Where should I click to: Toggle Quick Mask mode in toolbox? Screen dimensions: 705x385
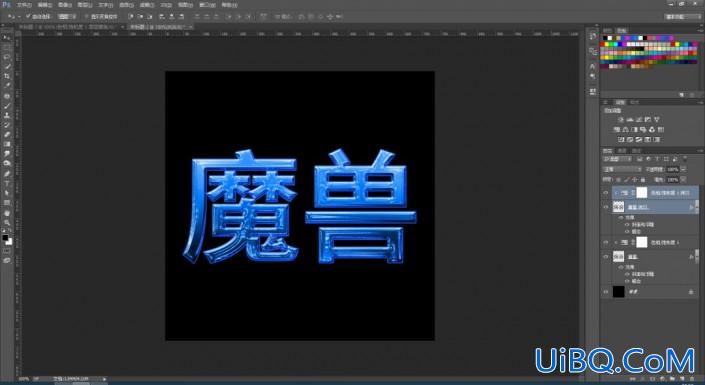pos(7,251)
